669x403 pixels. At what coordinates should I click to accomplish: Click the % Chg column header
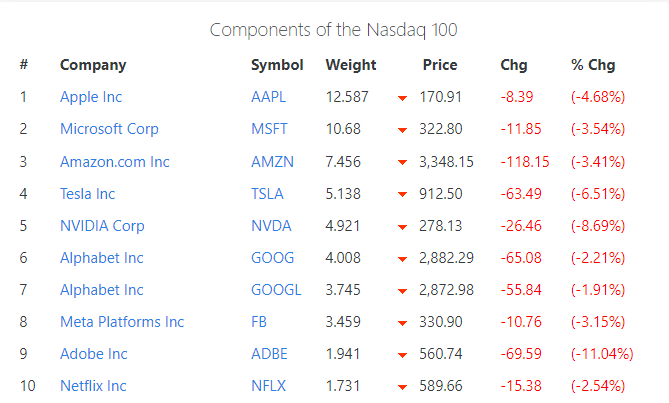[593, 65]
